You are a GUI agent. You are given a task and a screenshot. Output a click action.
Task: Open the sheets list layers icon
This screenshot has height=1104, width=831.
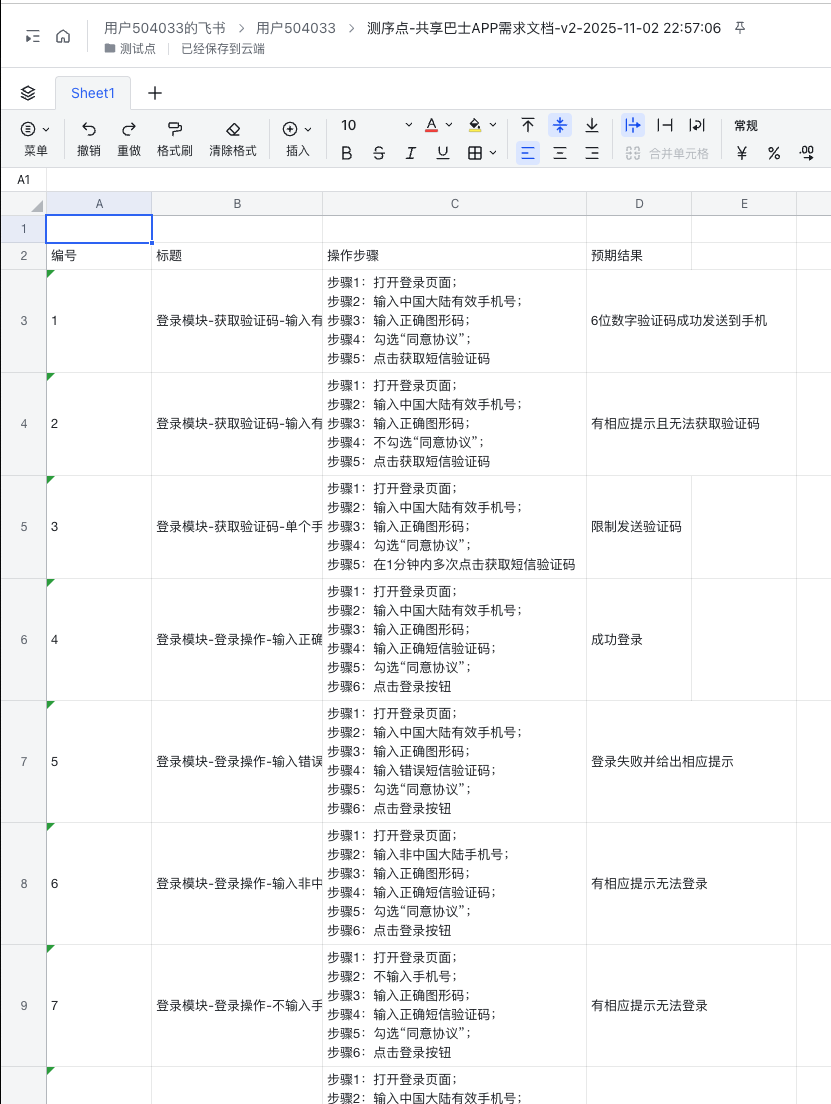pos(27,93)
